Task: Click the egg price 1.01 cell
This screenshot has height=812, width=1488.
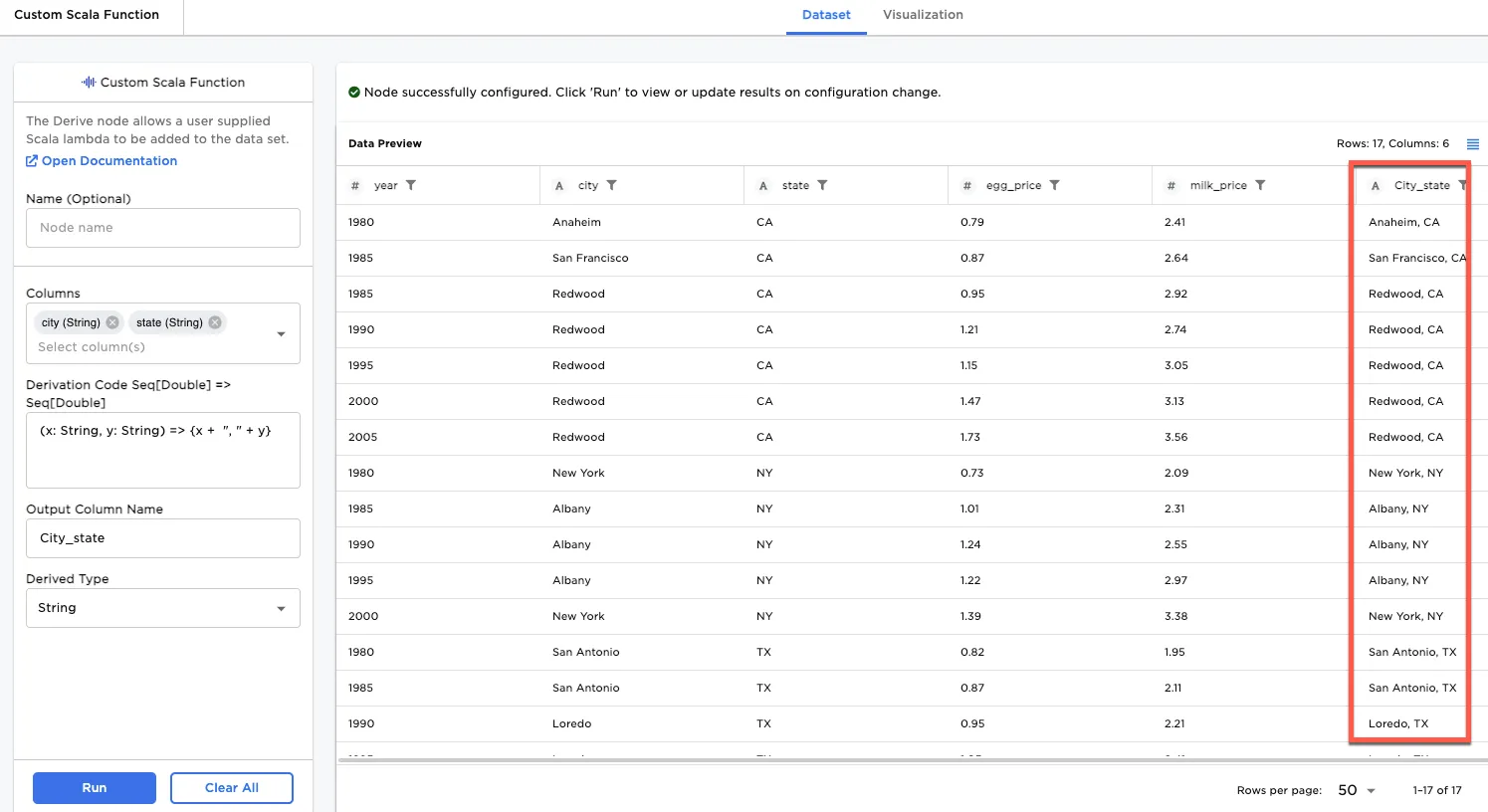Action: (970, 508)
